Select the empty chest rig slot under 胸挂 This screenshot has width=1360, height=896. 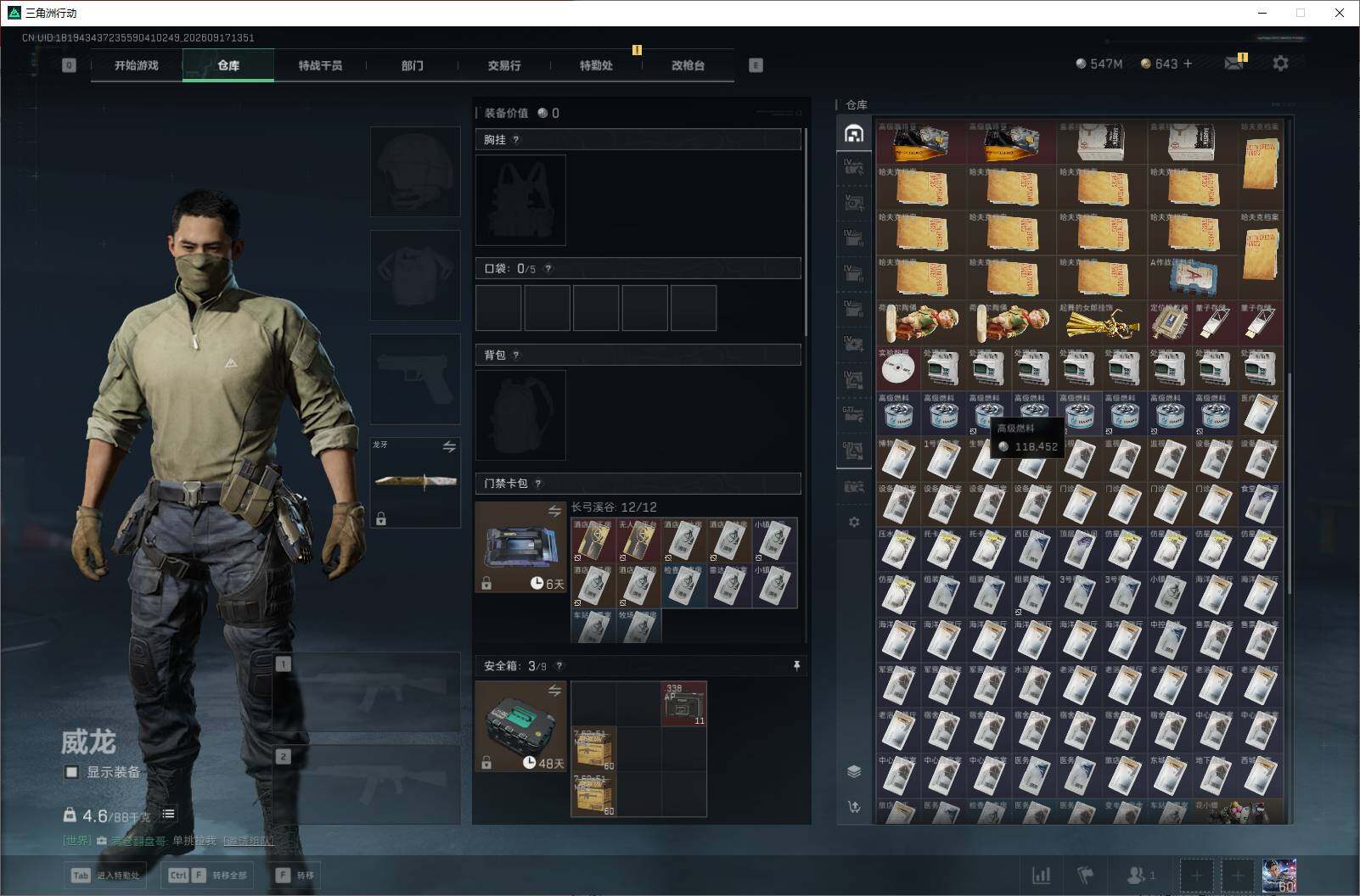[520, 200]
